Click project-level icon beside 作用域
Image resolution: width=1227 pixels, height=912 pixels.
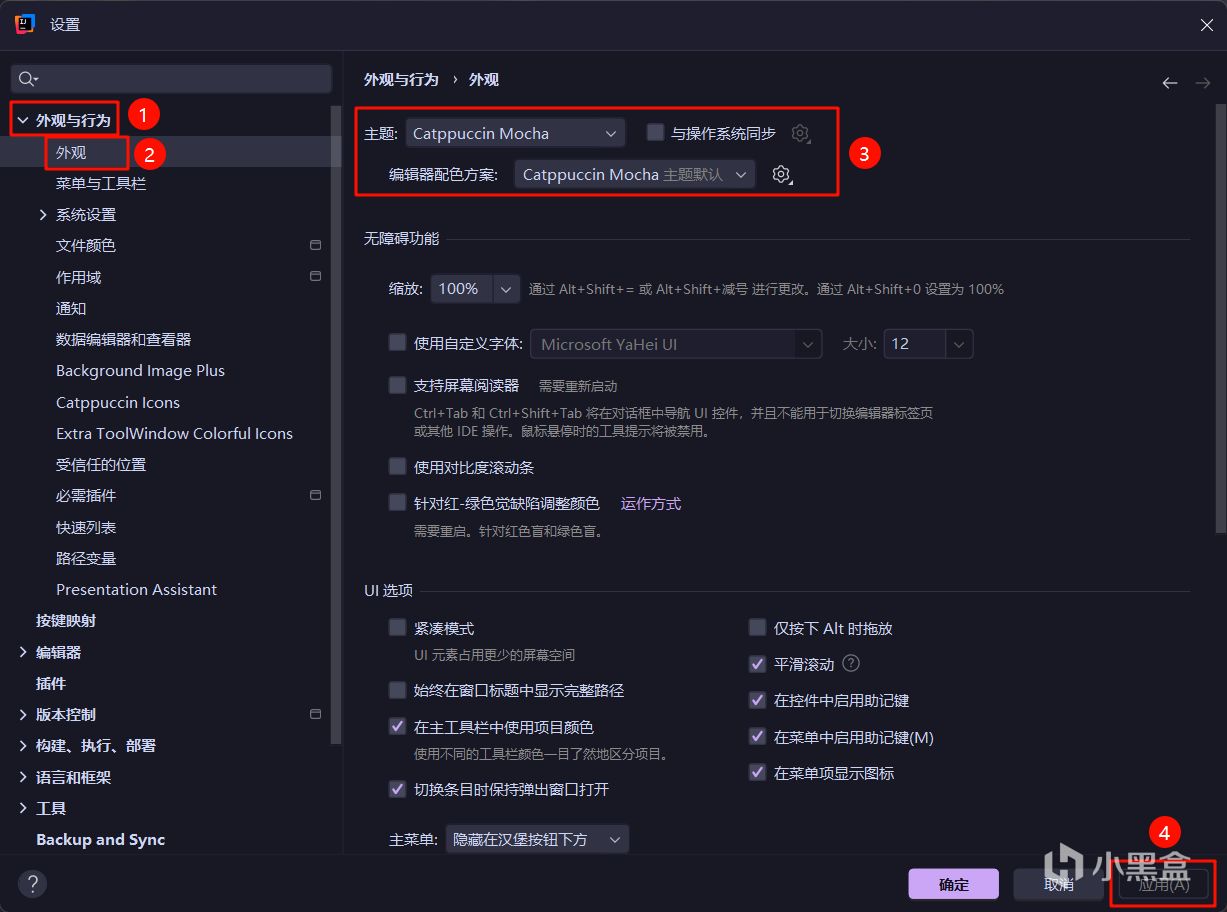click(316, 276)
